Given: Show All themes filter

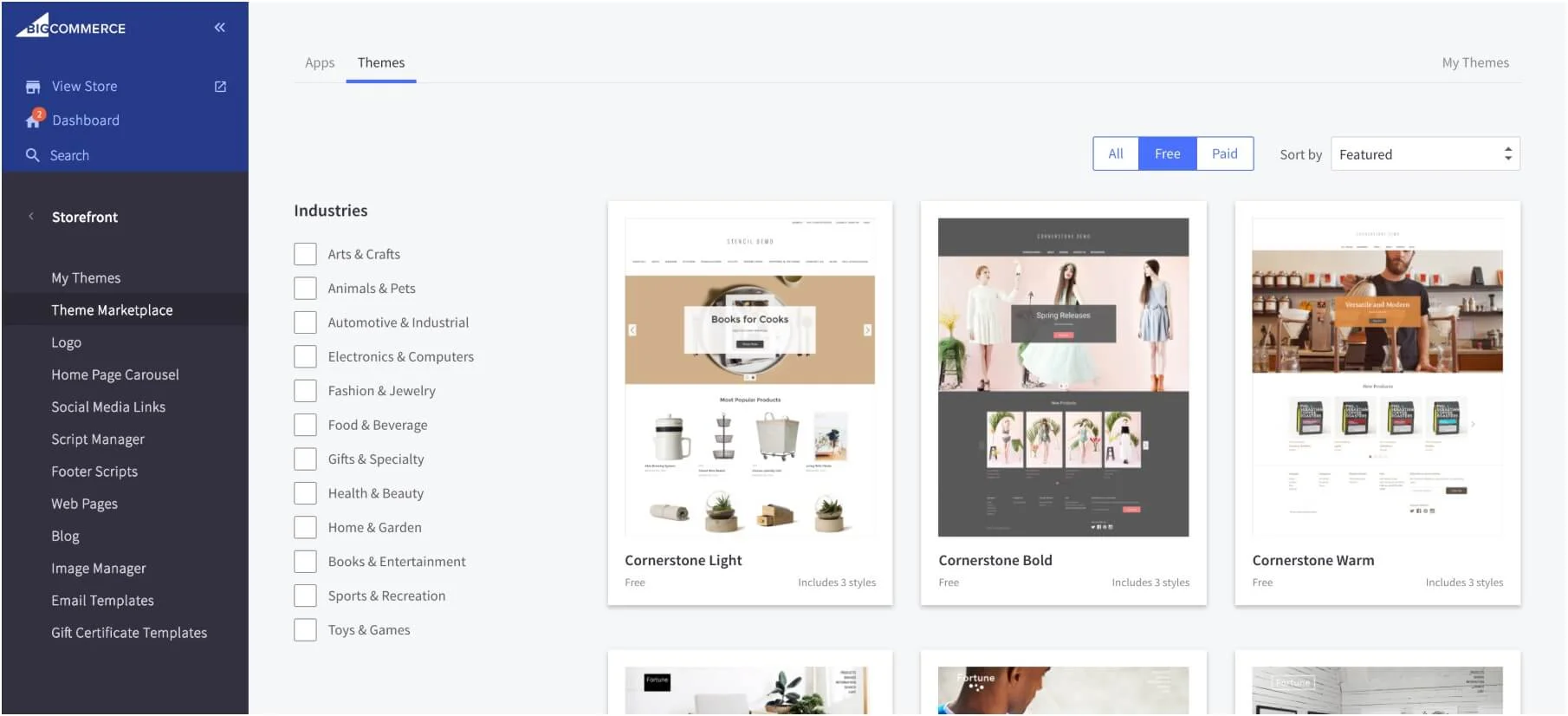Looking at the screenshot, I should pos(1116,153).
